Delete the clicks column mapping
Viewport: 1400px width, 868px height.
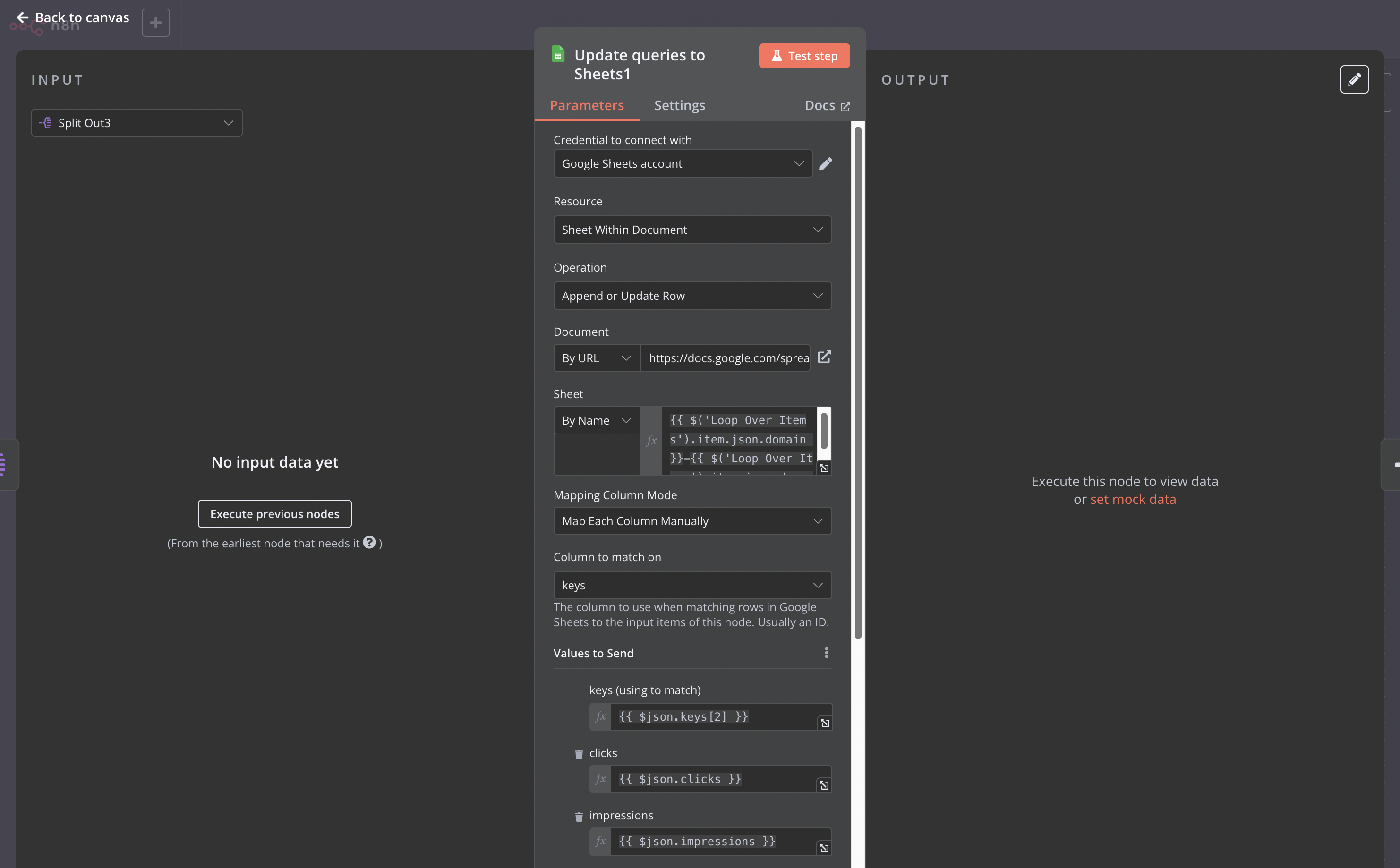(579, 754)
